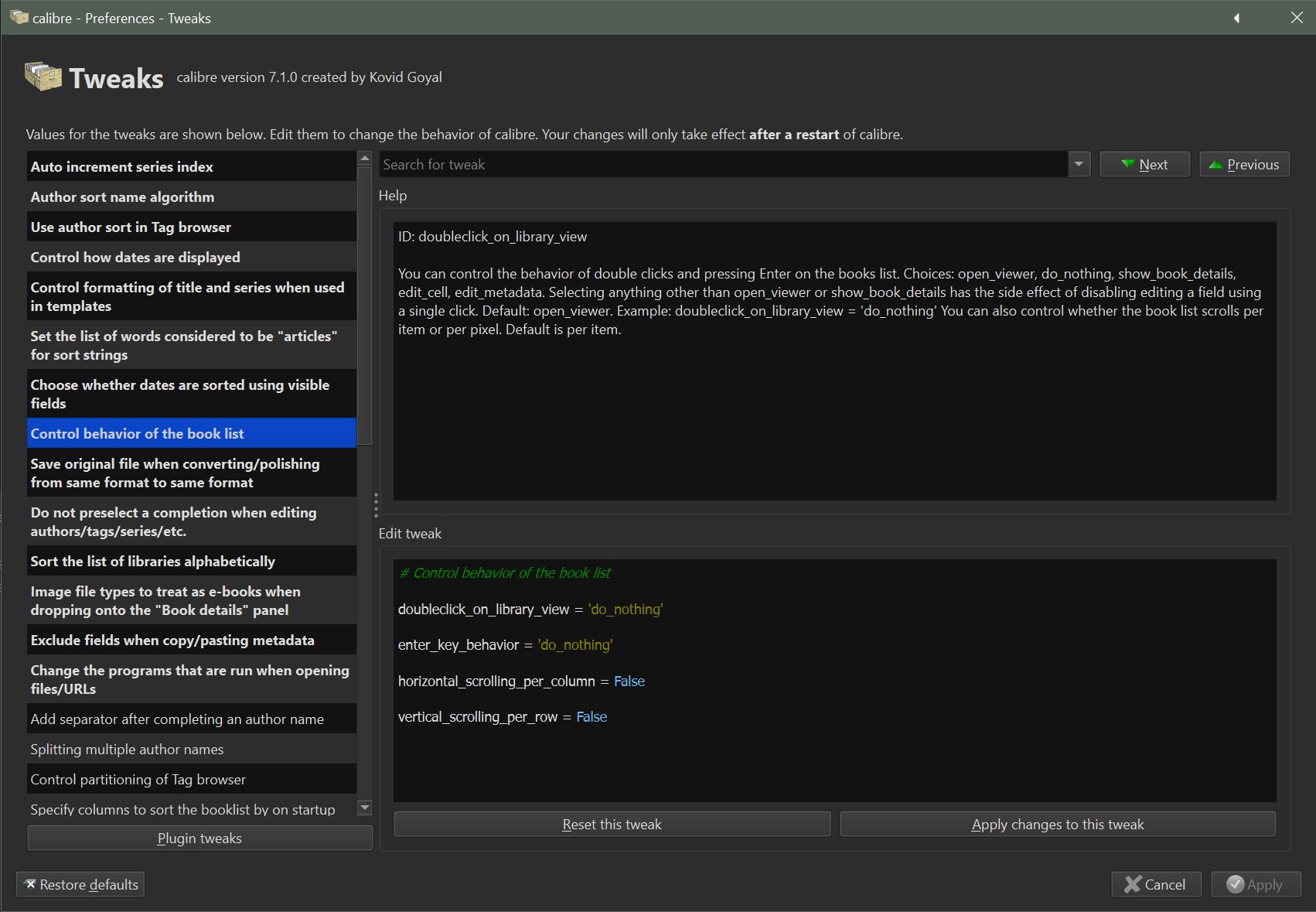The width and height of the screenshot is (1316, 912).
Task: Click the vertical_scrolling_per_row line
Action: point(503,716)
